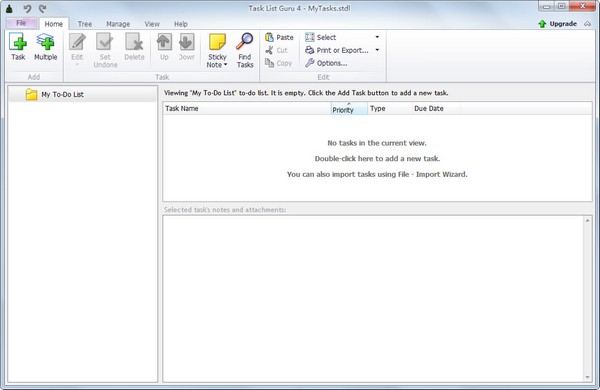Collapse the ribbon with the chevron near Upgrade
Viewport: 600px width, 390px height.
pyautogui.click(x=588, y=24)
